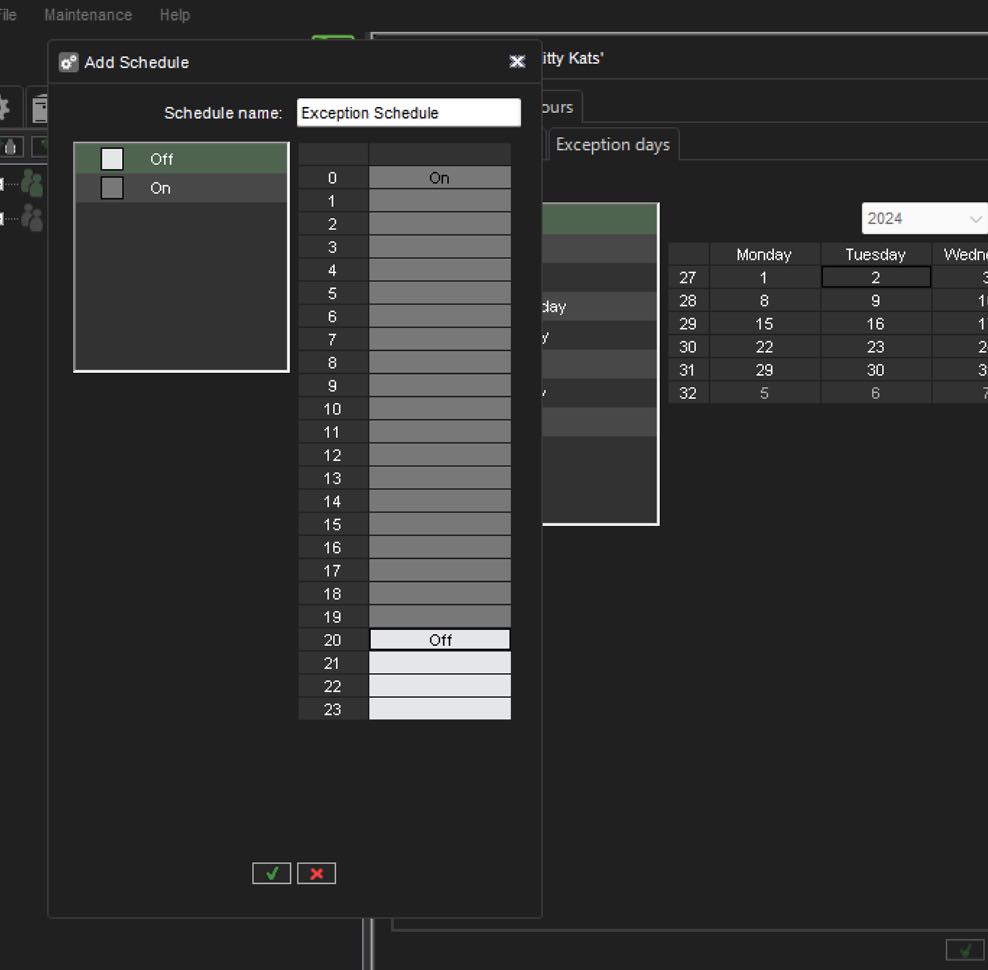Confirm schedule with green checkmark button
This screenshot has width=988, height=970.
click(x=271, y=873)
